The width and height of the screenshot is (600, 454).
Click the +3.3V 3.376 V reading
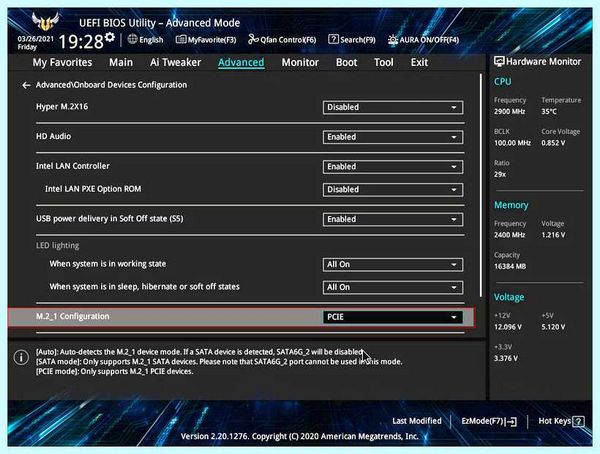point(506,358)
